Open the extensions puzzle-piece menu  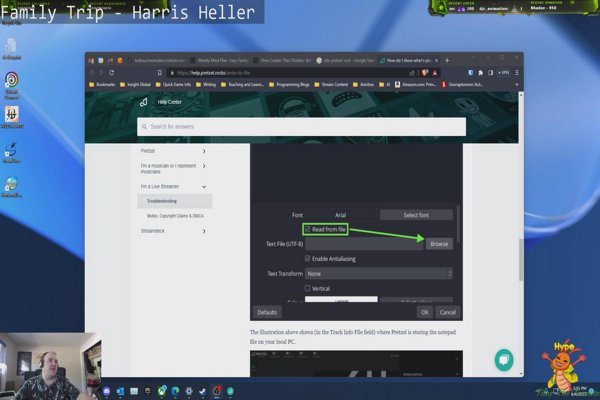click(x=481, y=72)
